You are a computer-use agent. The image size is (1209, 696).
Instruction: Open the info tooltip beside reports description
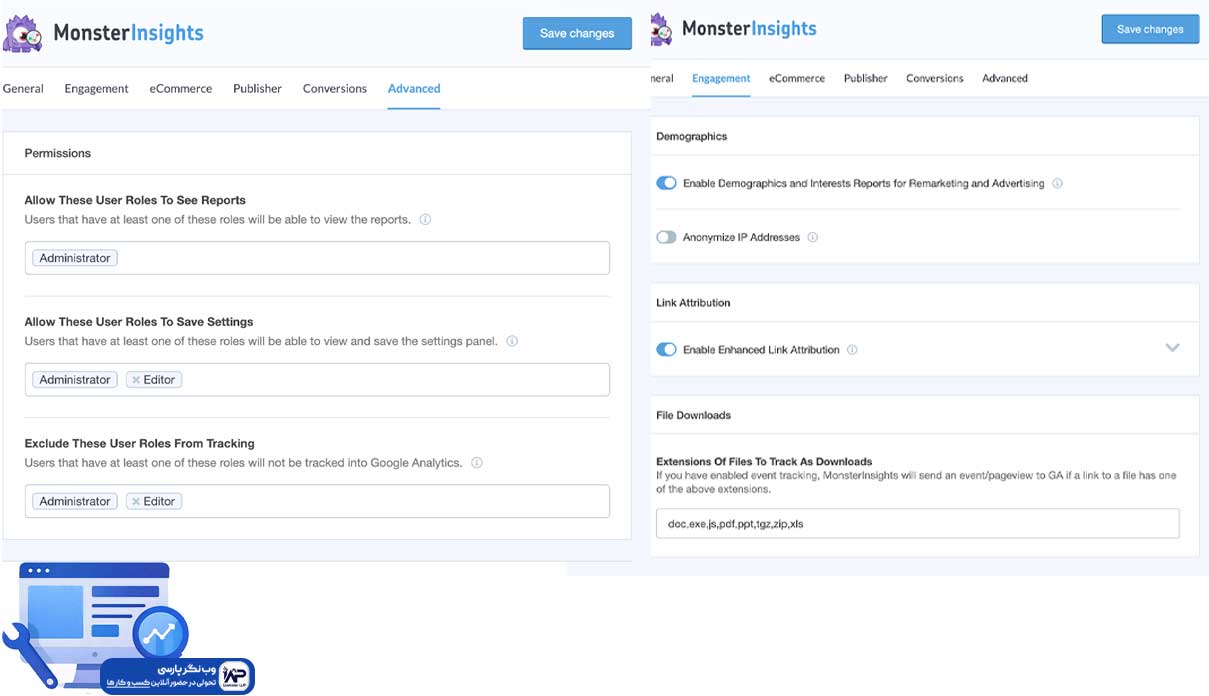pyautogui.click(x=424, y=219)
